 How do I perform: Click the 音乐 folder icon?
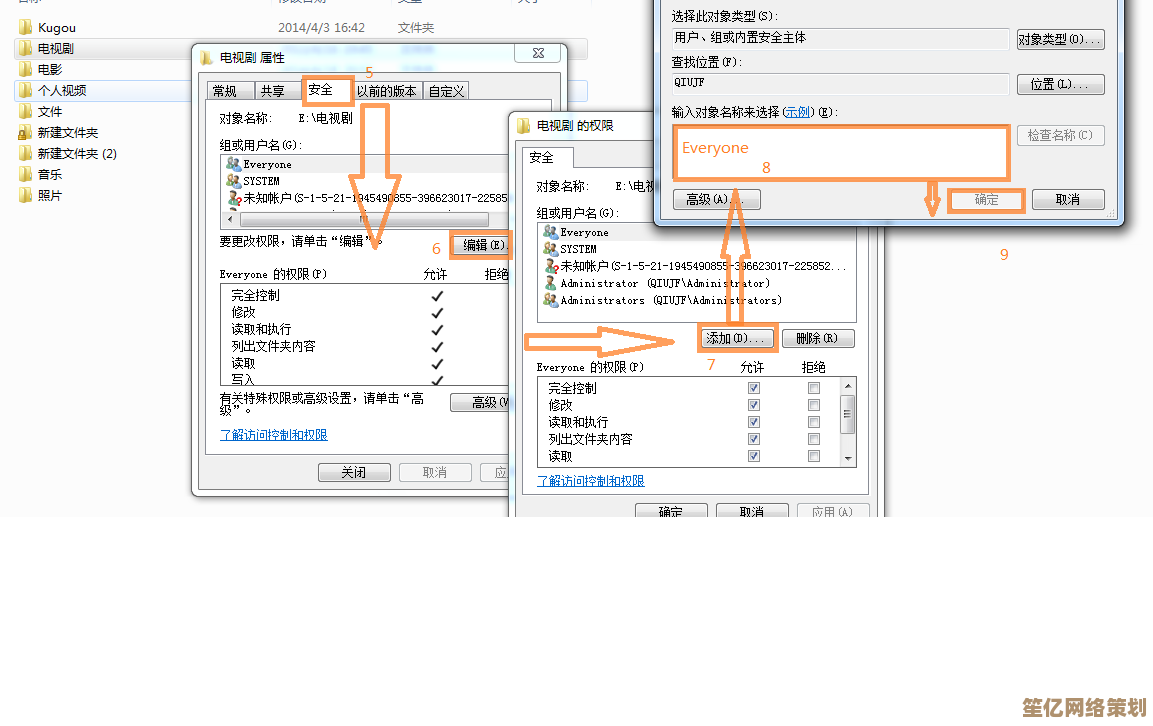[25, 174]
